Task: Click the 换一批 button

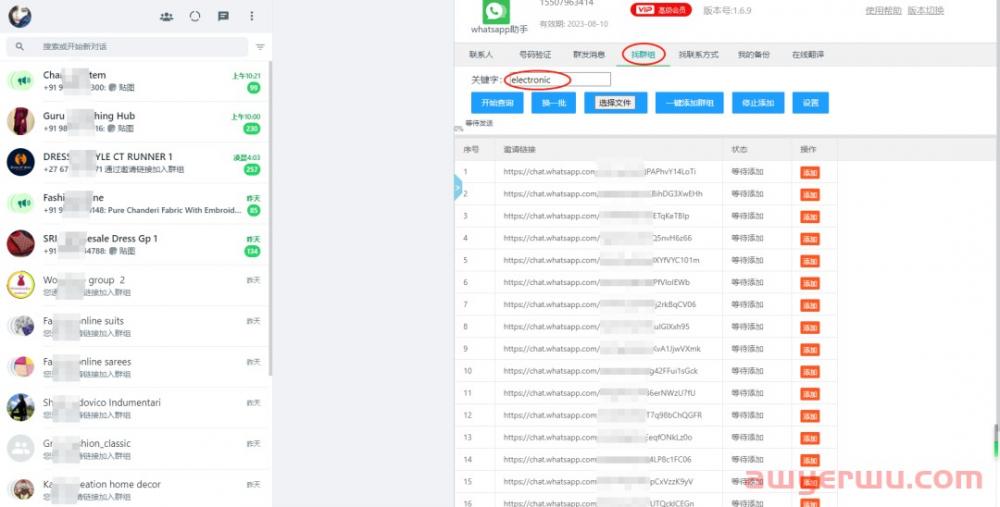Action: pyautogui.click(x=554, y=103)
